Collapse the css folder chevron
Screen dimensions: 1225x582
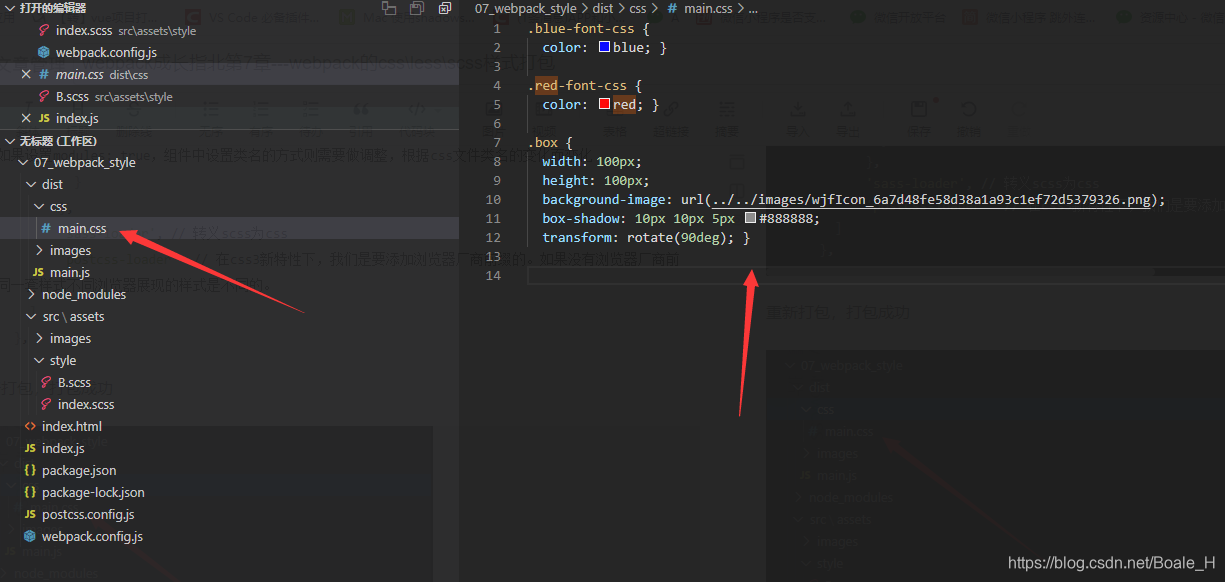(x=39, y=206)
